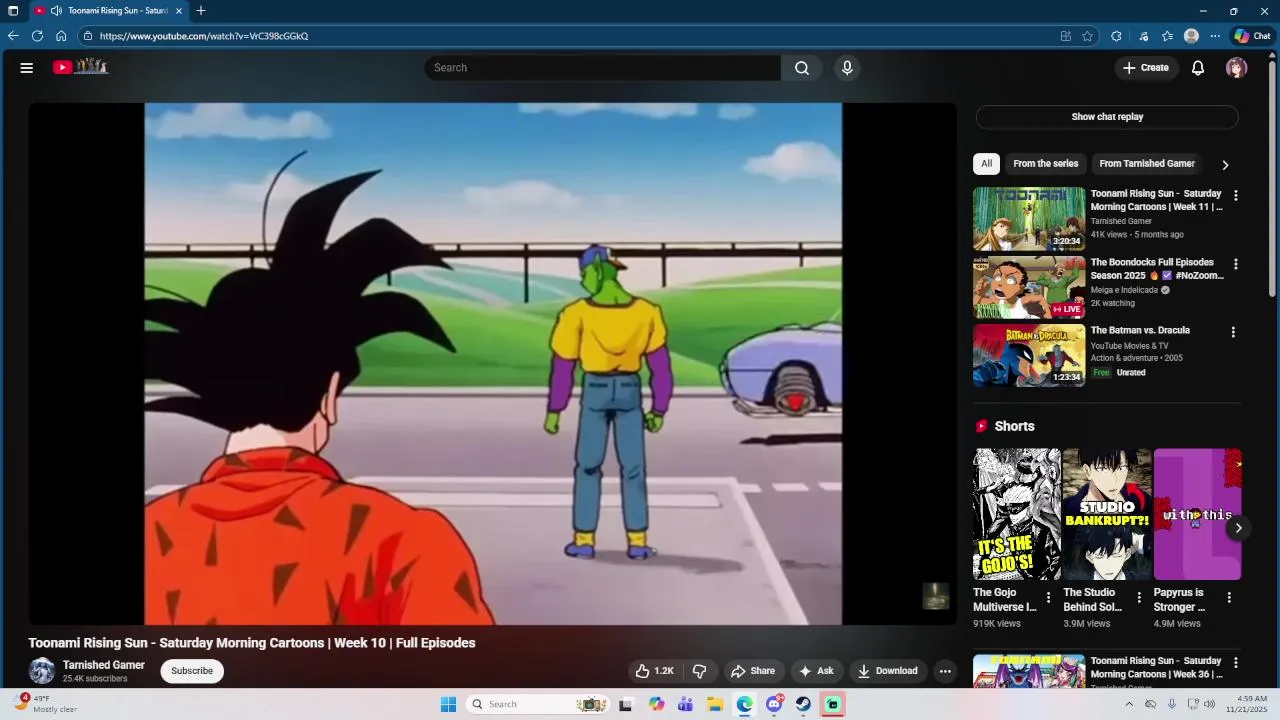Open options for Toonami Week 11 video
The width and height of the screenshot is (1280, 720).
1236,196
